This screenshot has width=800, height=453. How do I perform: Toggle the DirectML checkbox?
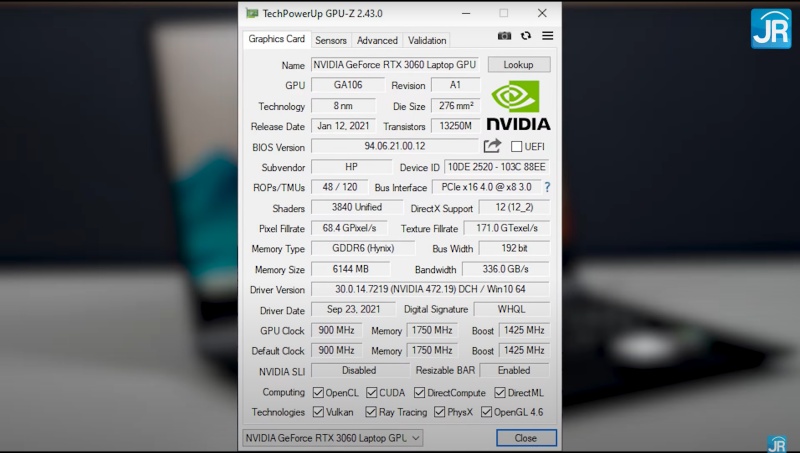pos(499,392)
